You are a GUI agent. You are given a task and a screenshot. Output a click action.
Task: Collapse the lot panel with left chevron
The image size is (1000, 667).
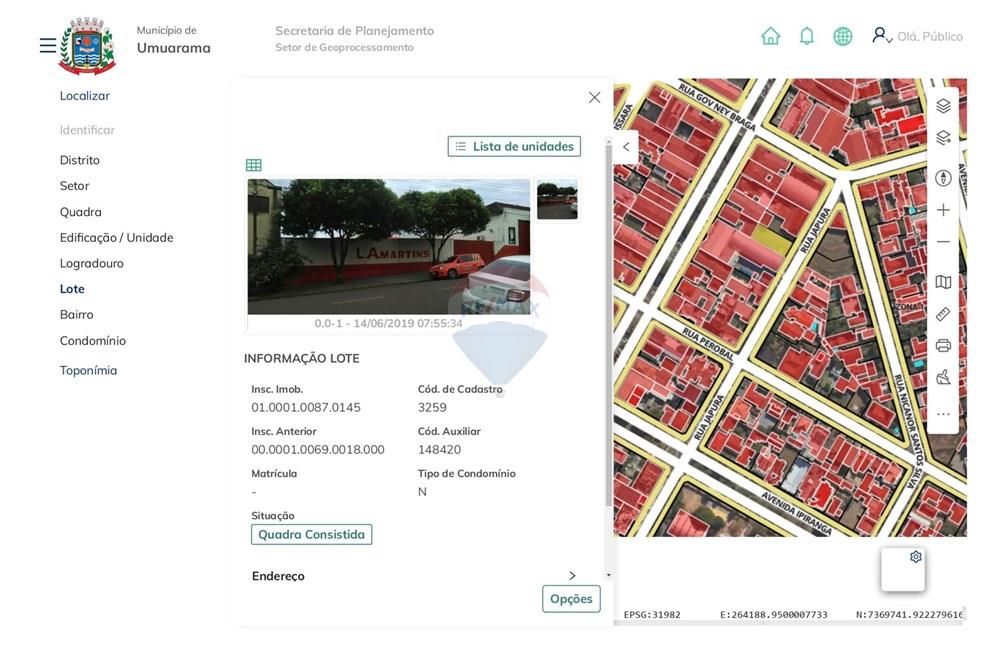pos(626,145)
